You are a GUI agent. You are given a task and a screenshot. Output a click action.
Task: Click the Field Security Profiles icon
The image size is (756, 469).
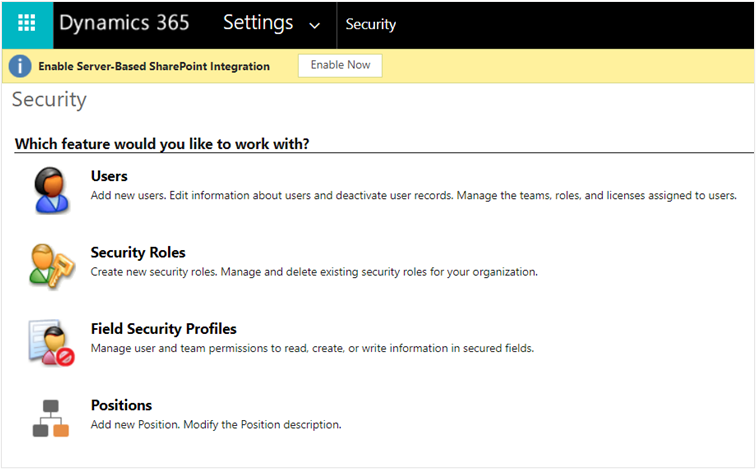click(52, 343)
